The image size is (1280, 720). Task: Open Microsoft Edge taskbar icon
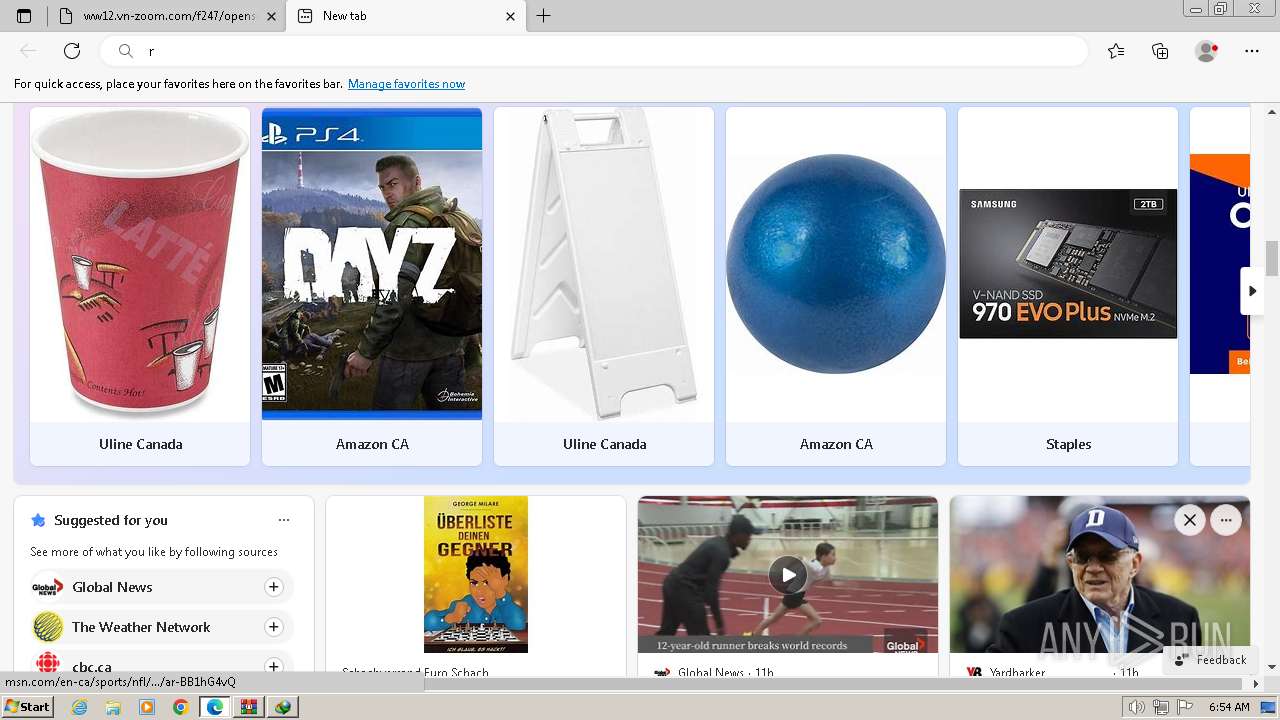[x=215, y=707]
